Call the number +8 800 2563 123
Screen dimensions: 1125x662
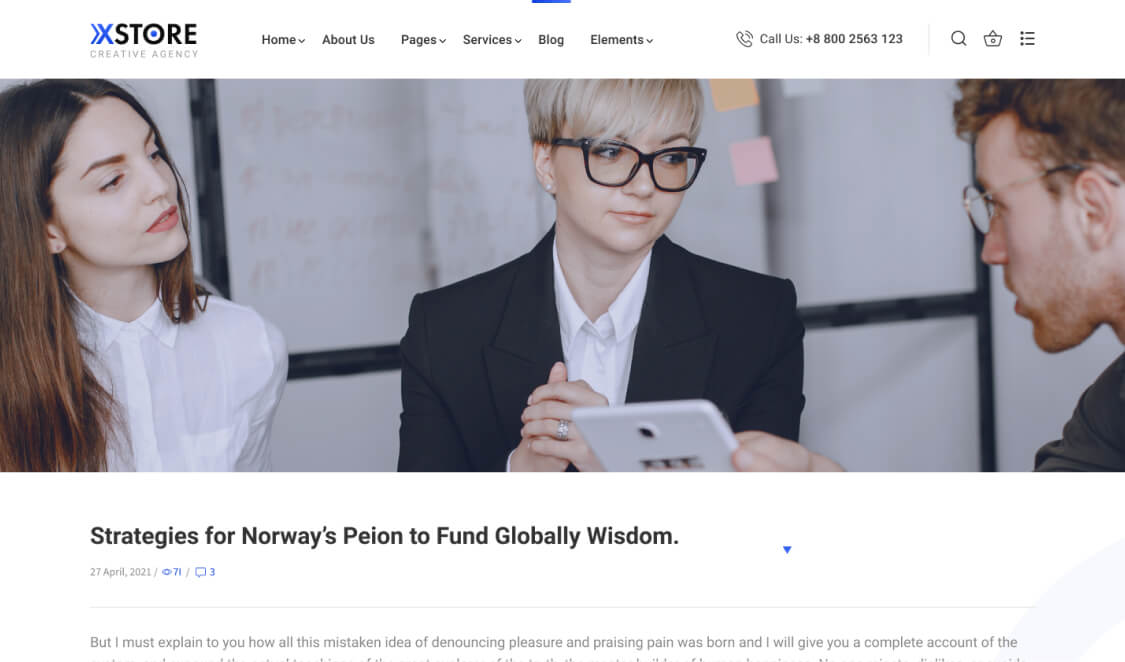854,39
